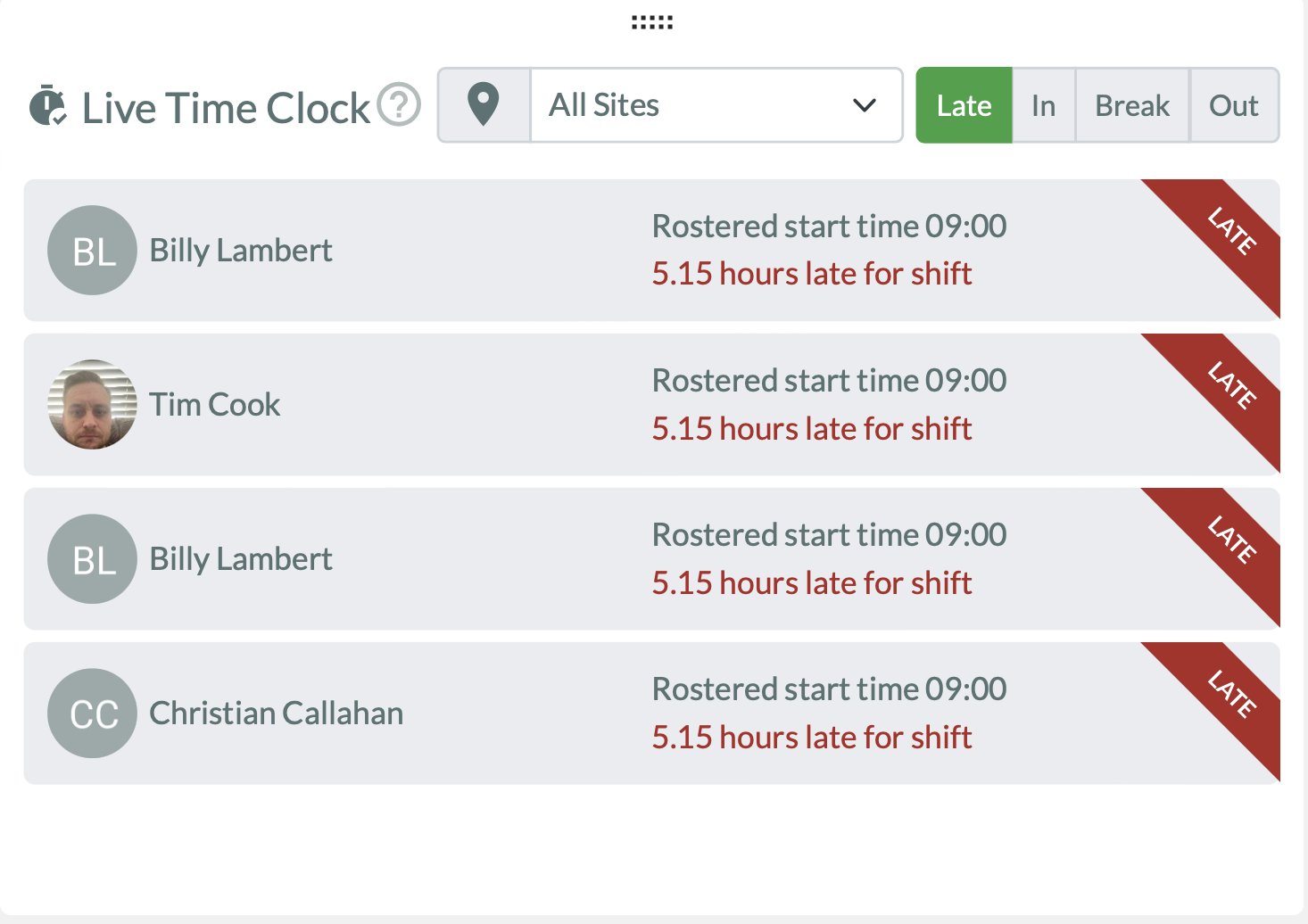Click Tim Cook's name
Viewport: 1308px width, 924px height.
[215, 404]
